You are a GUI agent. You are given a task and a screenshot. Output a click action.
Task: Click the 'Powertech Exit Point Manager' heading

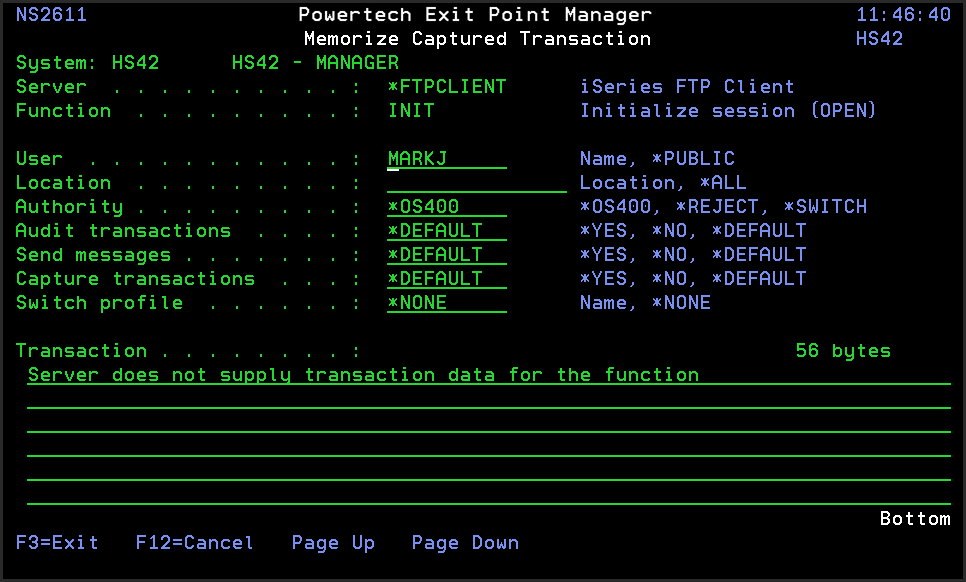474,15
